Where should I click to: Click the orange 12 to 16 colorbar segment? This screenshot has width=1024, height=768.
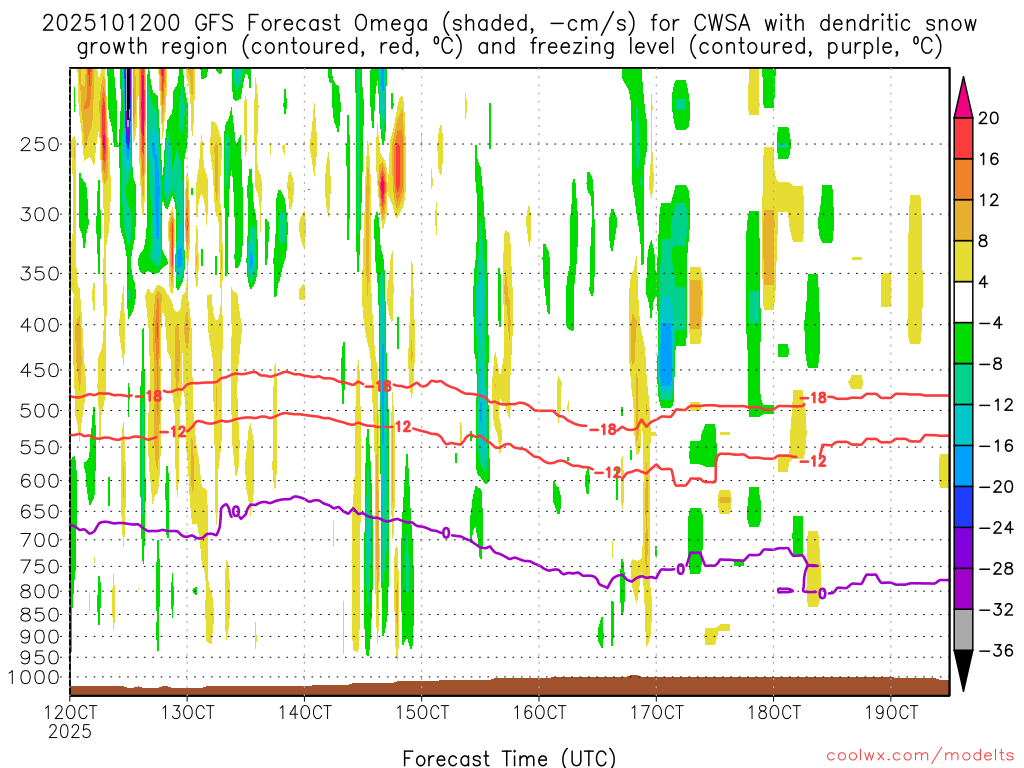coord(963,180)
